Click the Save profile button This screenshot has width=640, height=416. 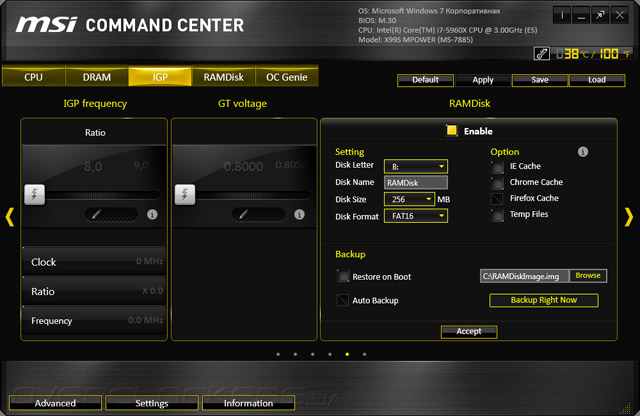pyautogui.click(x=540, y=80)
